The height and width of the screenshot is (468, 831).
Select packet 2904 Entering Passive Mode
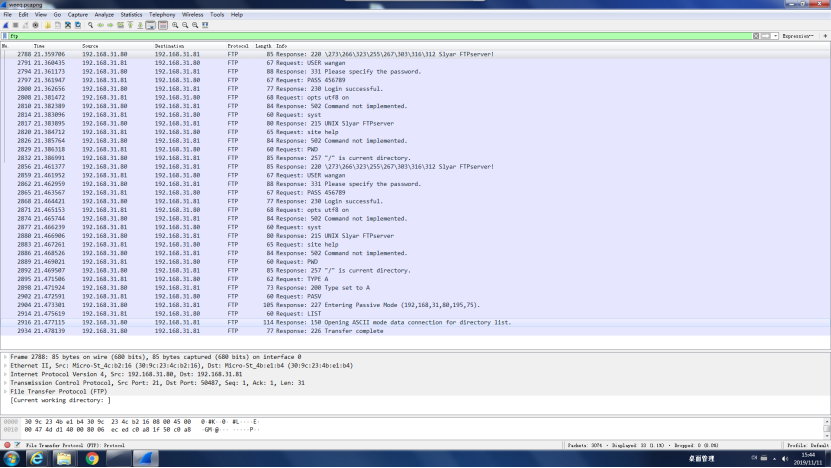pos(415,305)
